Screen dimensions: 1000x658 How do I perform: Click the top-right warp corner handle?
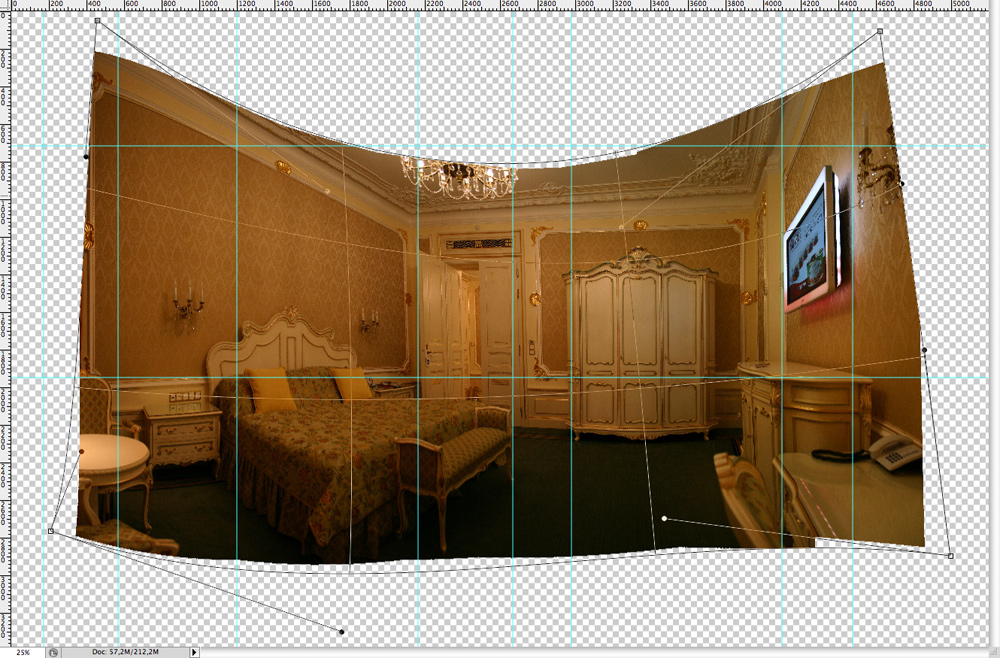tap(880, 31)
